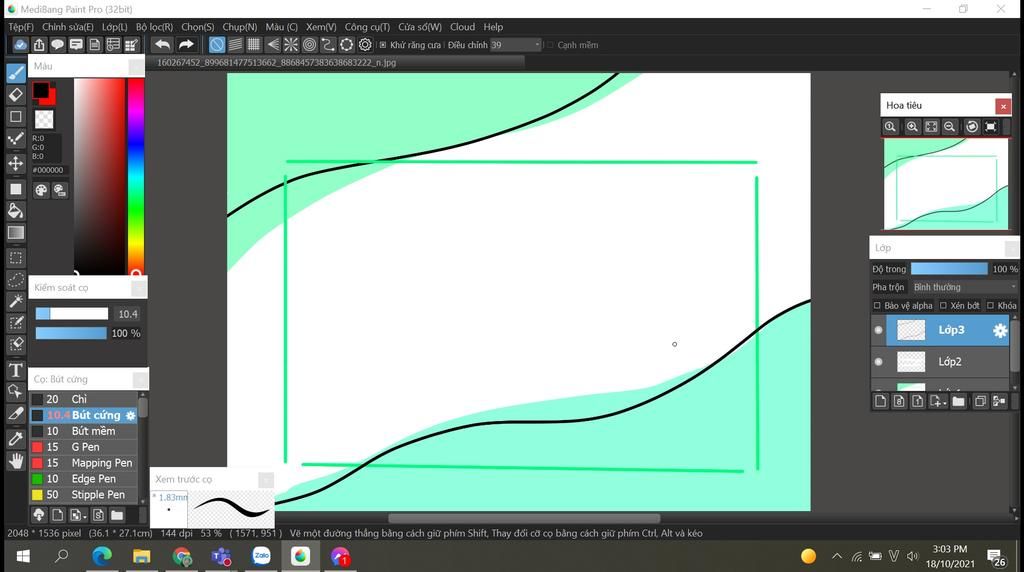Adjust the Độ trong layer opacity slider
The image size is (1024, 572).
pos(949,269)
